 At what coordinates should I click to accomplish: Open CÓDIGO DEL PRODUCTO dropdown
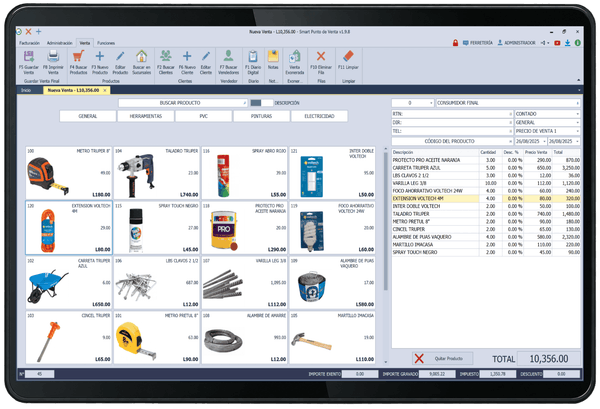point(510,141)
